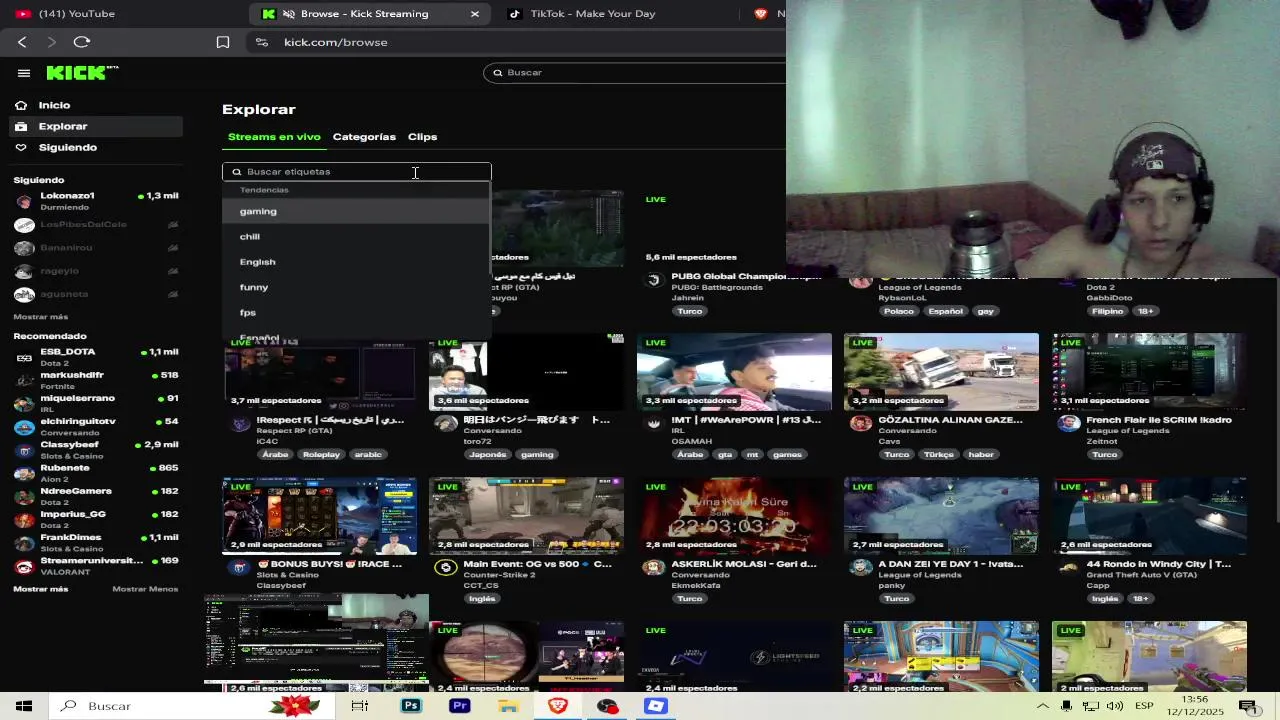Open miquelserrano recommended channel
Viewport: 1280px width, 720px height.
point(95,403)
